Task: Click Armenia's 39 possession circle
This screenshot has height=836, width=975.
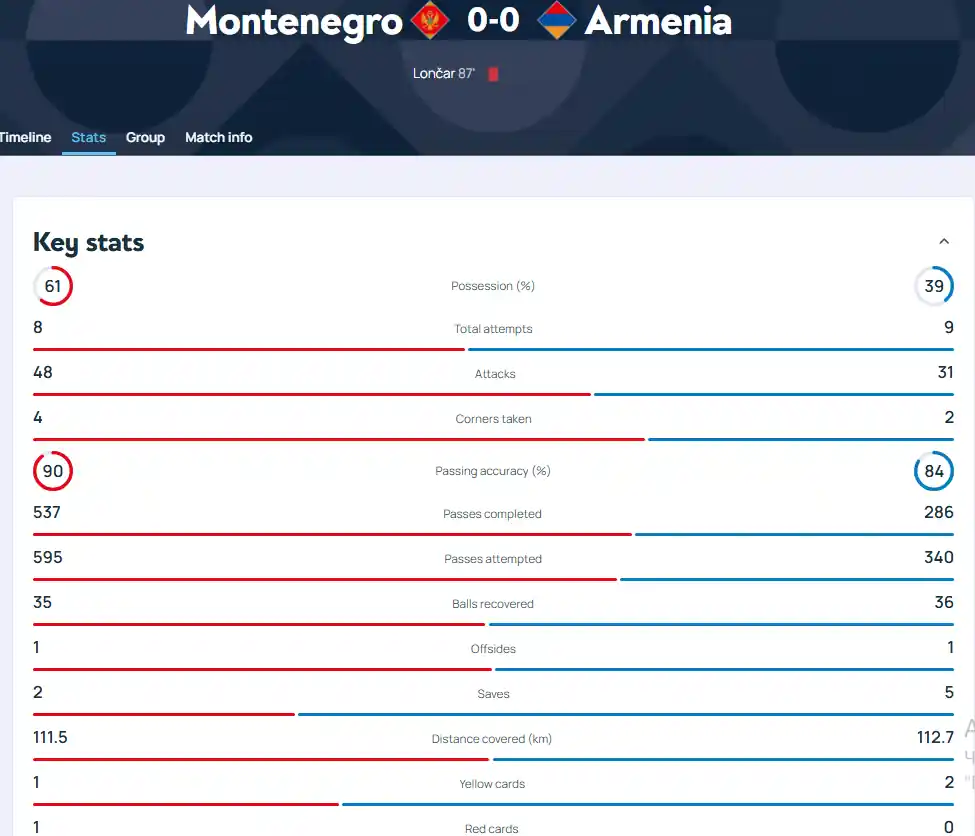Action: (x=934, y=286)
